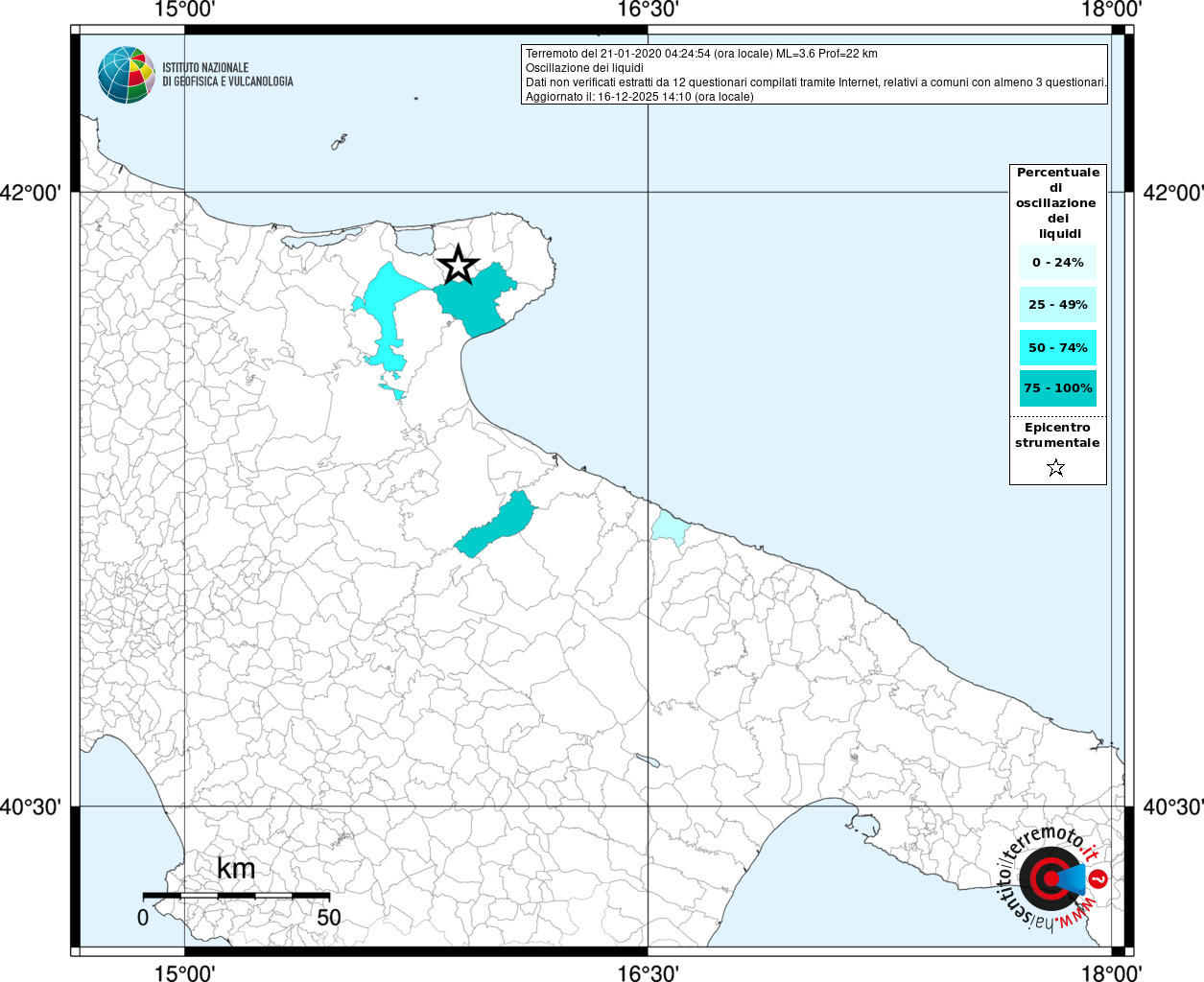The image size is (1204, 982).
Task: Click the epicenter star on the map
Action: pos(459,265)
